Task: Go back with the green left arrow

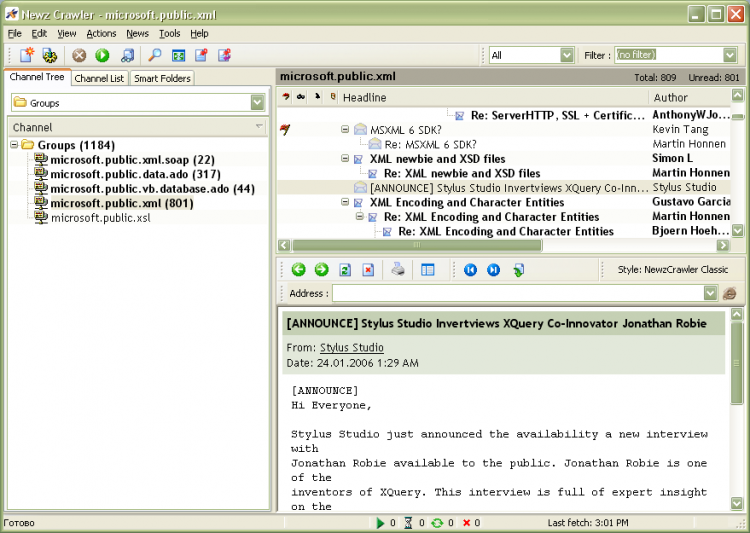Action: (298, 269)
